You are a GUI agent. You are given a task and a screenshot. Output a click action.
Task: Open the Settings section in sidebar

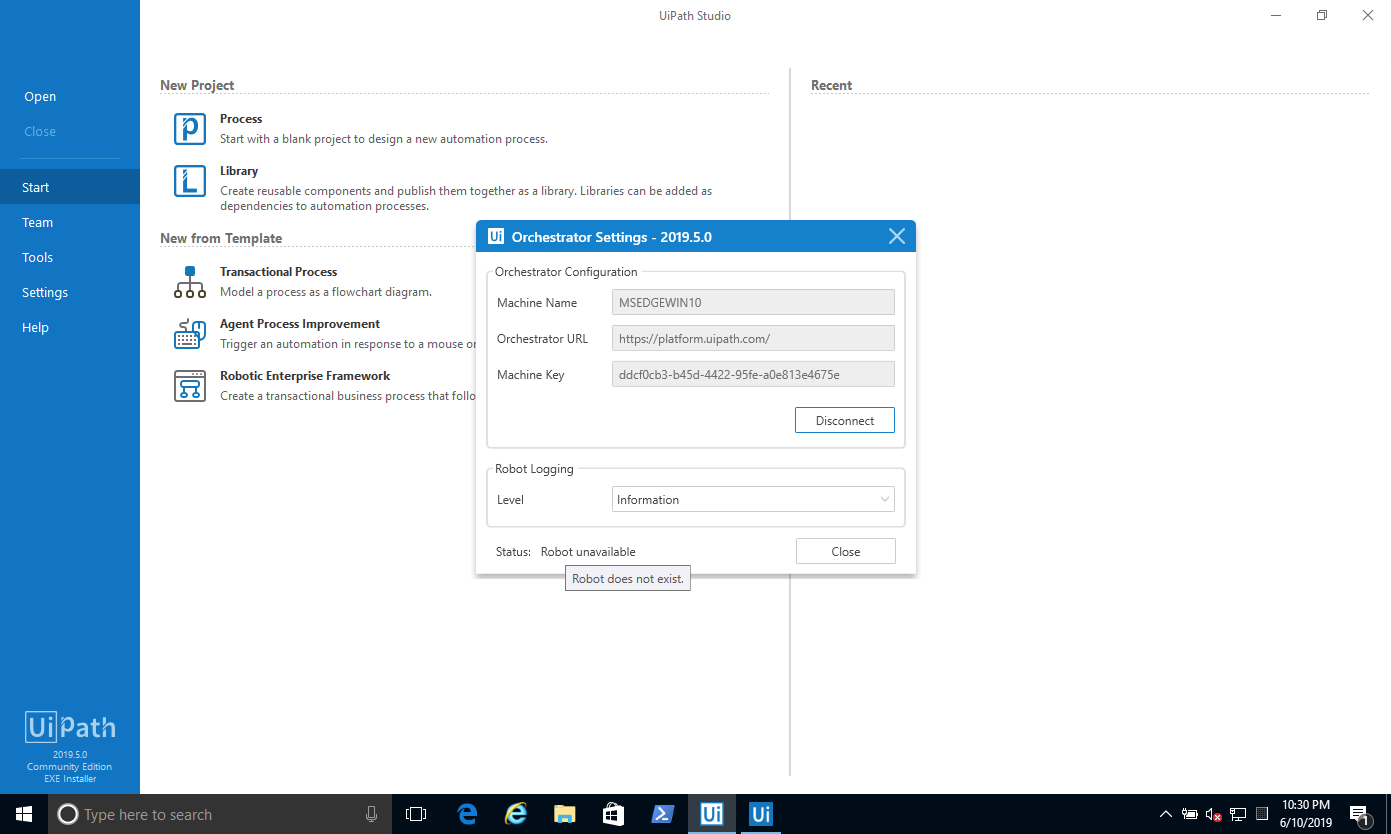point(44,292)
